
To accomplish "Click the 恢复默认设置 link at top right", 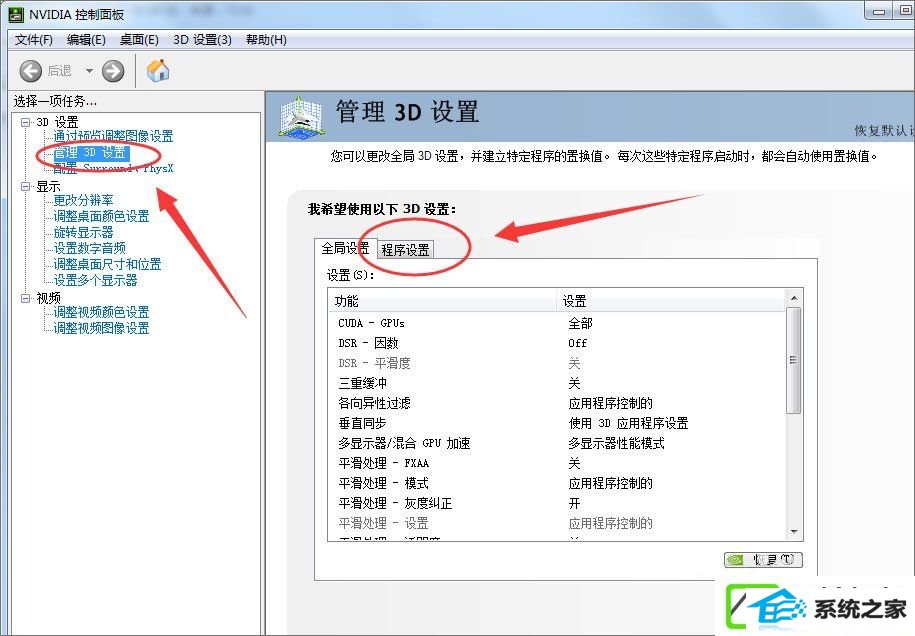I will (x=883, y=131).
